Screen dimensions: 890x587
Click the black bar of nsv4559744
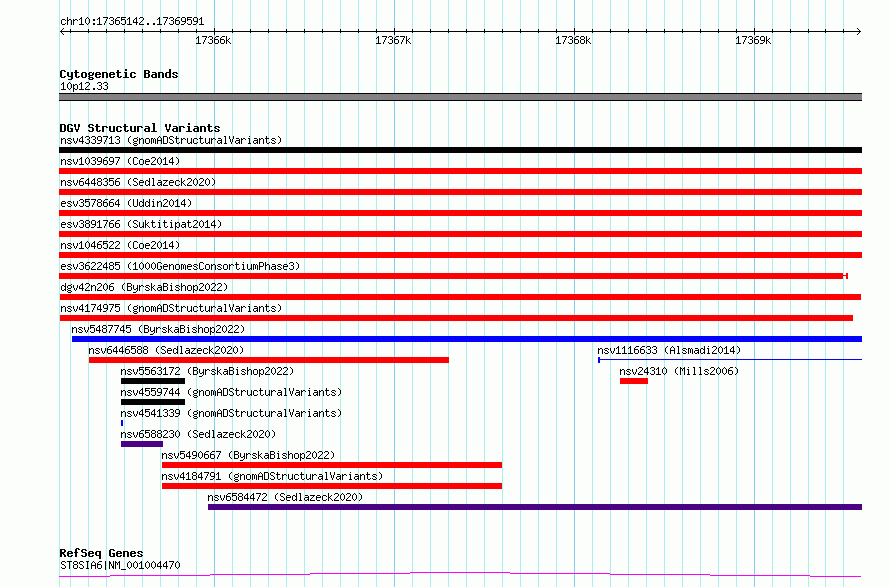click(x=153, y=402)
